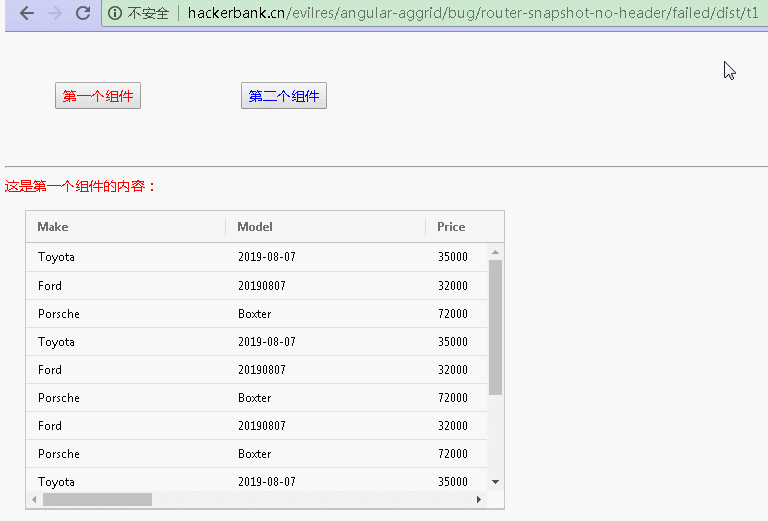Select the Ford cell in second row
The image size is (768, 521).
[x=126, y=285]
